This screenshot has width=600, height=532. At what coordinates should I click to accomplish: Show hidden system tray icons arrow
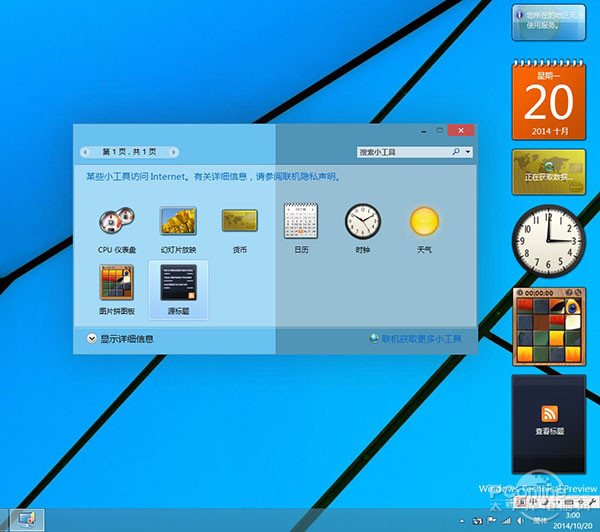click(x=463, y=520)
